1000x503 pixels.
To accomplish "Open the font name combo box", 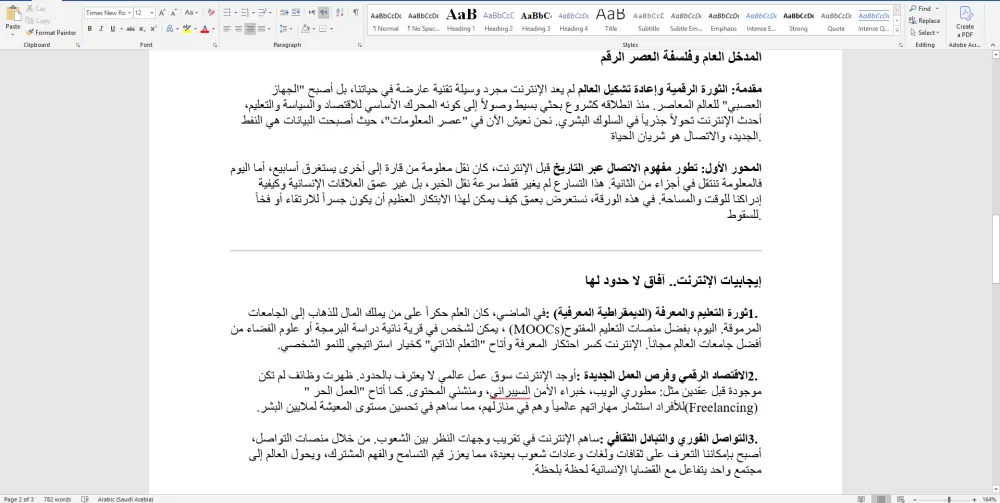I will pyautogui.click(x=108, y=13).
